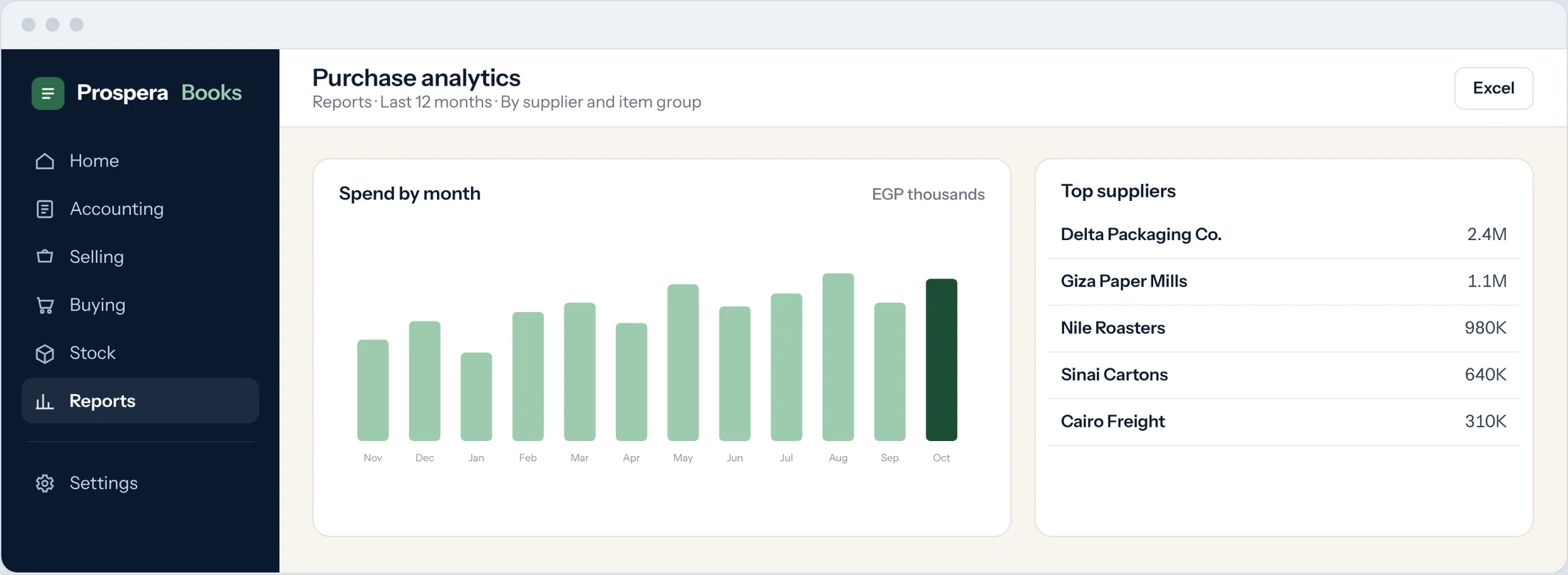Click the Giza Paper Mills supplier name
1568x575 pixels.
pyautogui.click(x=1124, y=281)
